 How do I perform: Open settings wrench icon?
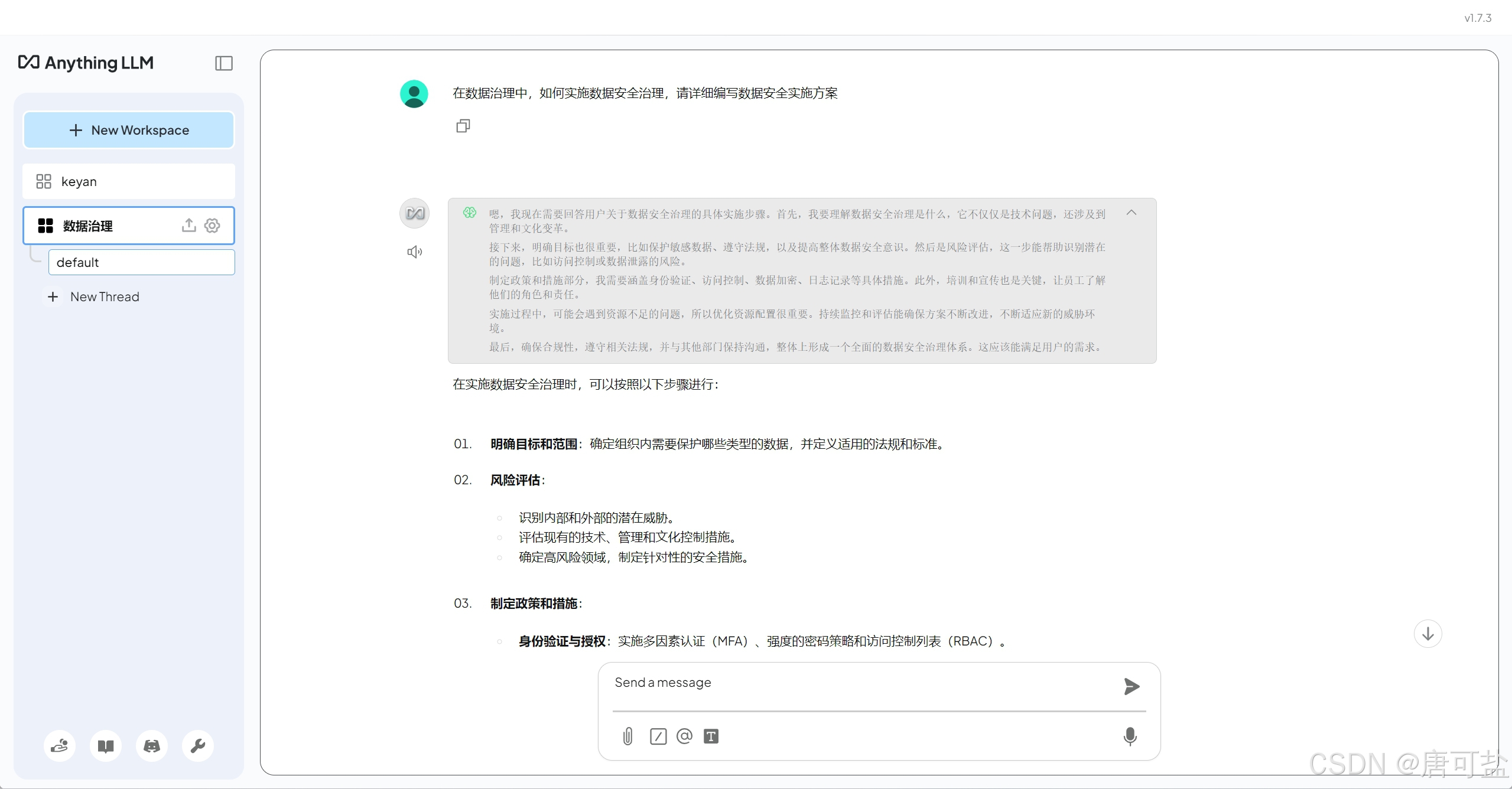[198, 746]
